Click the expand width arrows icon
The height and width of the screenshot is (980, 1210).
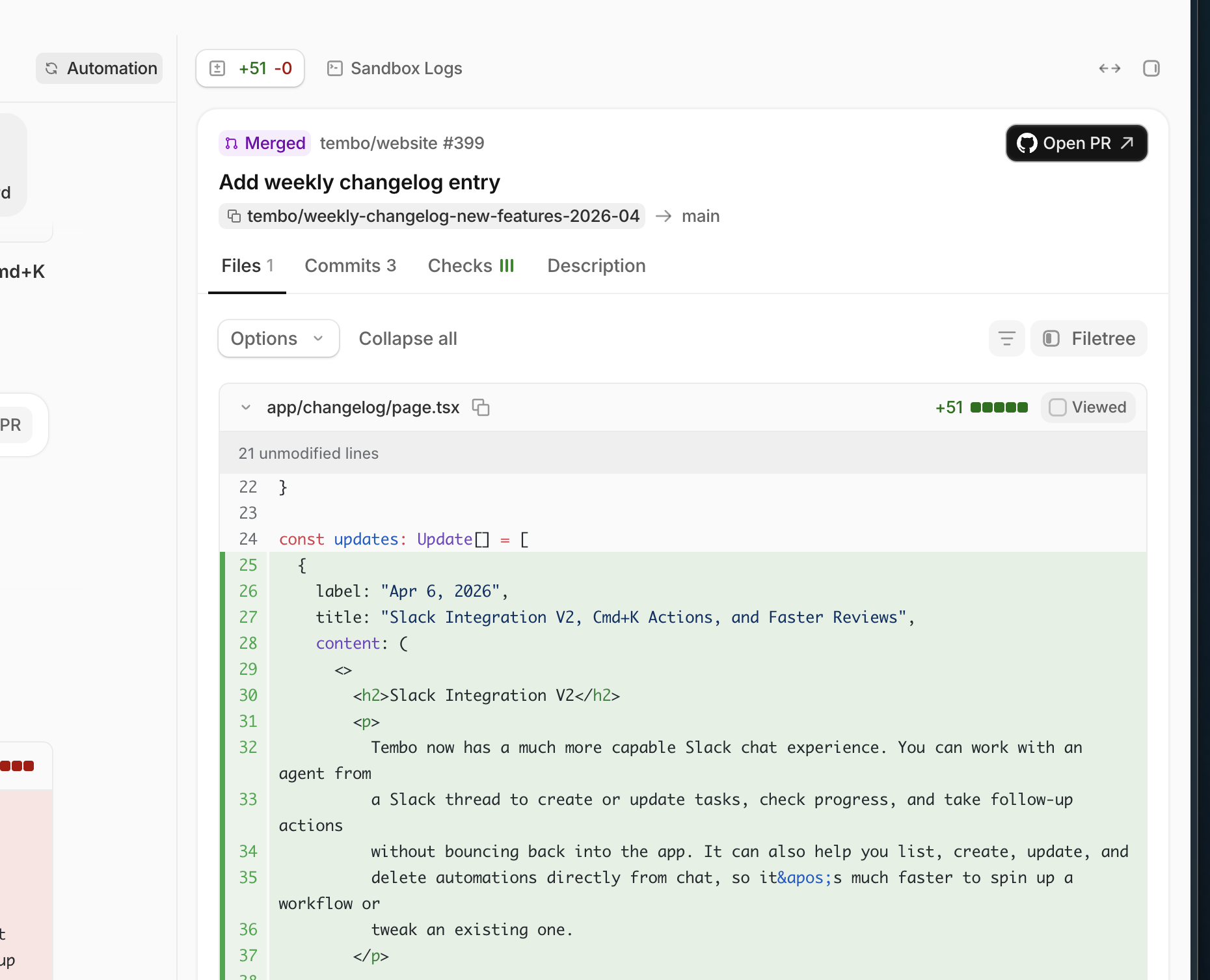(1110, 68)
